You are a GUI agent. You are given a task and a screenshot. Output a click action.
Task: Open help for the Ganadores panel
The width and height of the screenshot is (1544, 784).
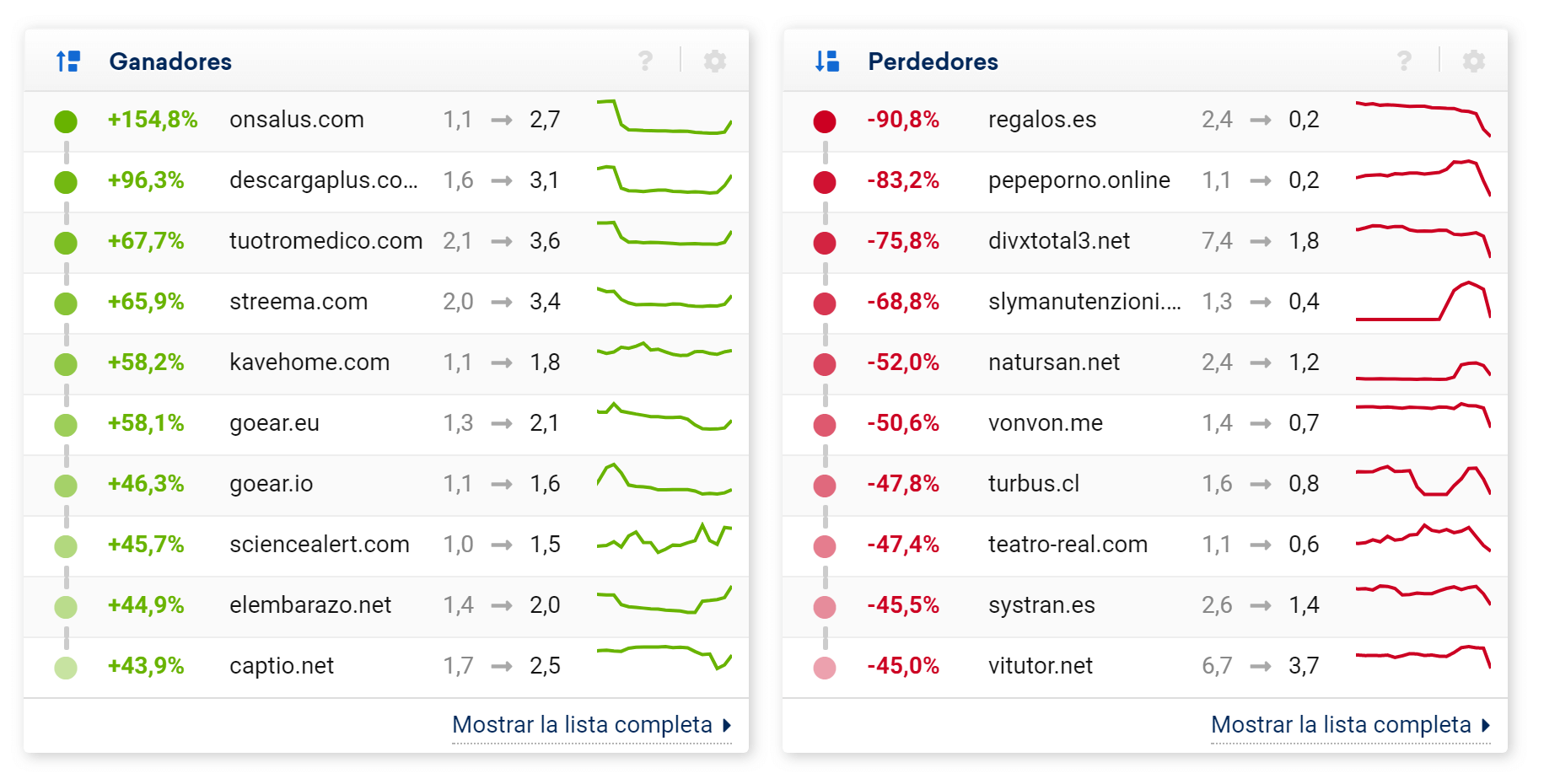[645, 61]
